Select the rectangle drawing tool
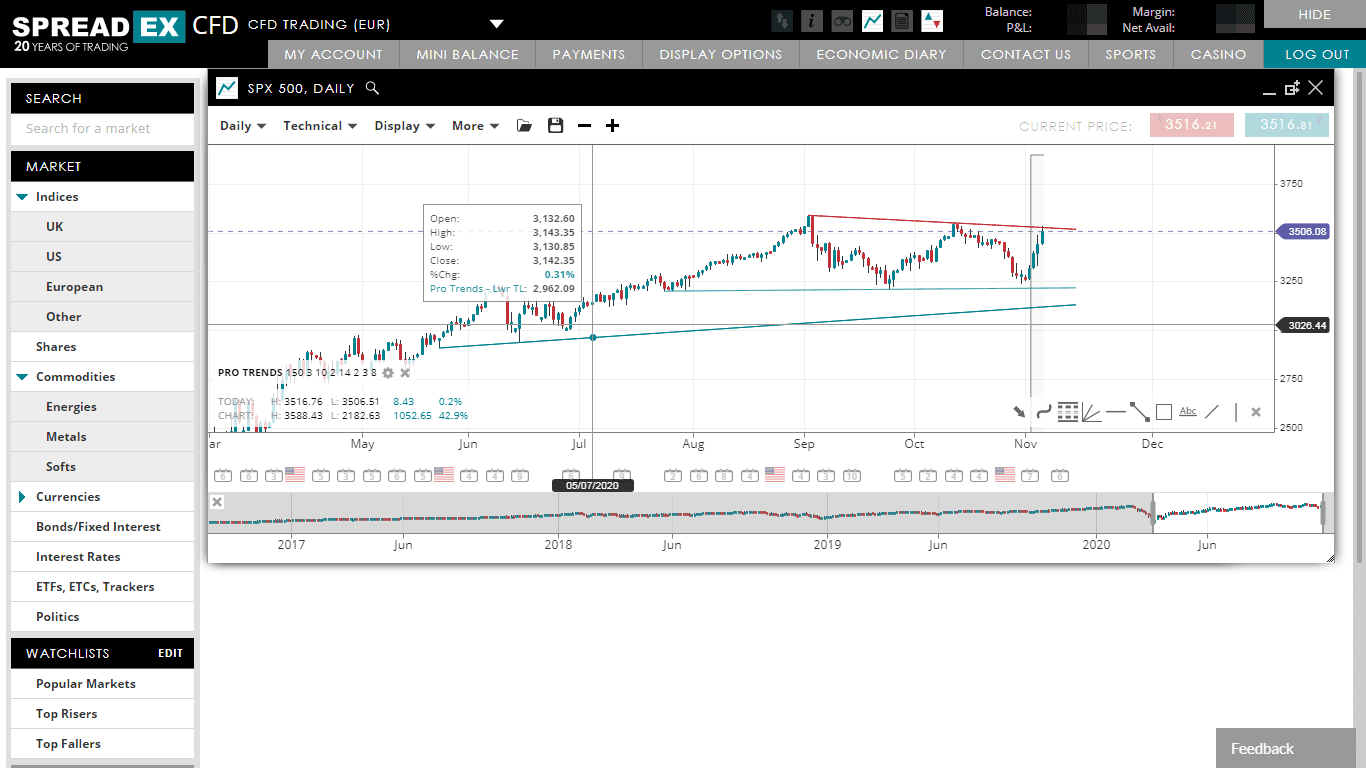 click(1163, 411)
